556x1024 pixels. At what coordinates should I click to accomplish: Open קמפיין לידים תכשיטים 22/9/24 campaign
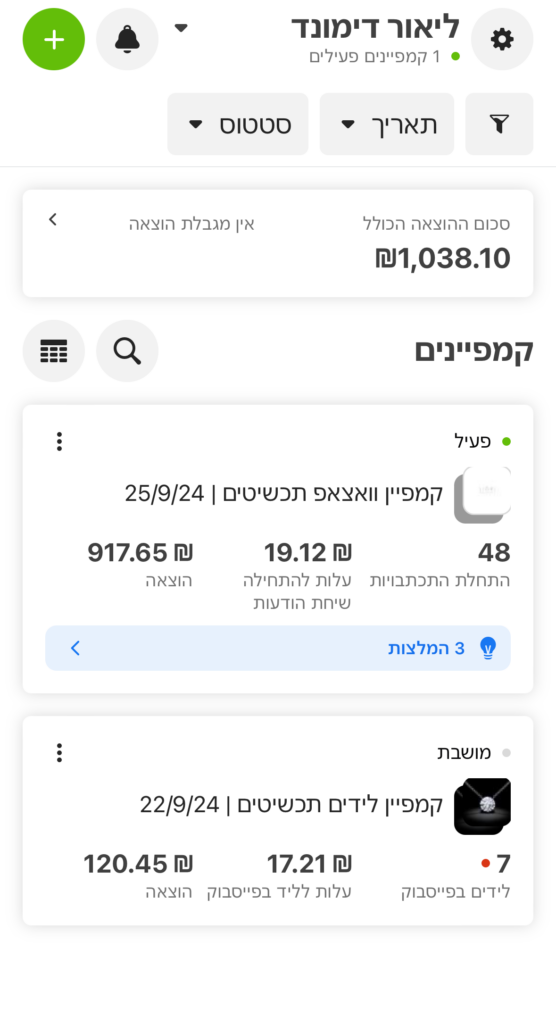(x=291, y=805)
